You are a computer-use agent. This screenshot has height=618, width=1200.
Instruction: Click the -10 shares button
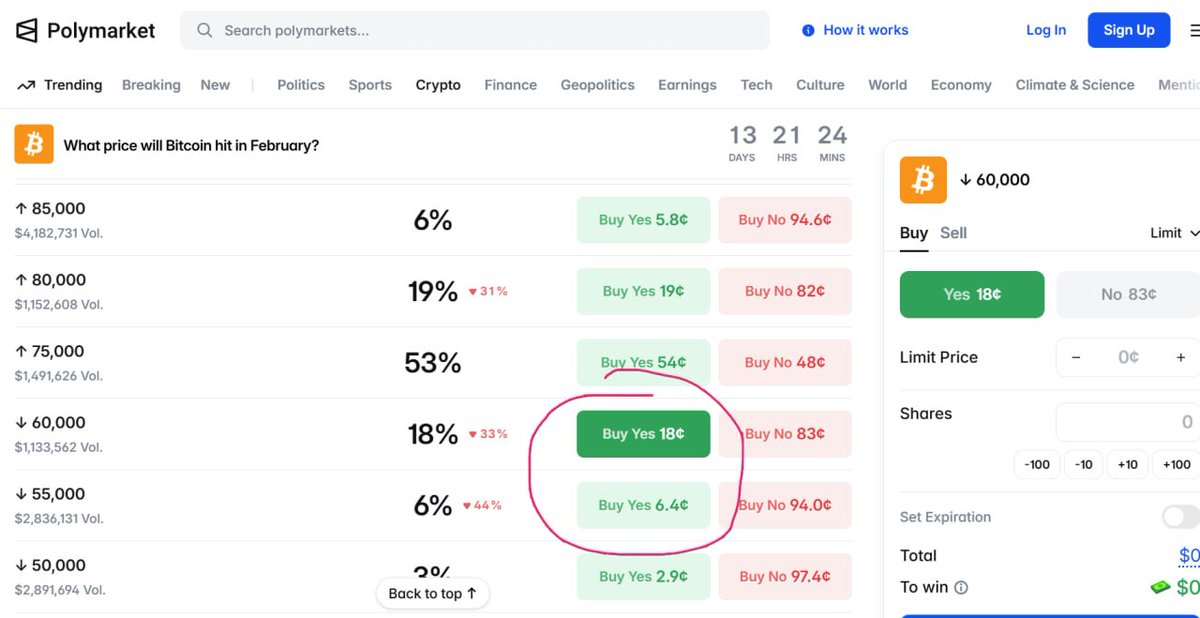(1083, 464)
